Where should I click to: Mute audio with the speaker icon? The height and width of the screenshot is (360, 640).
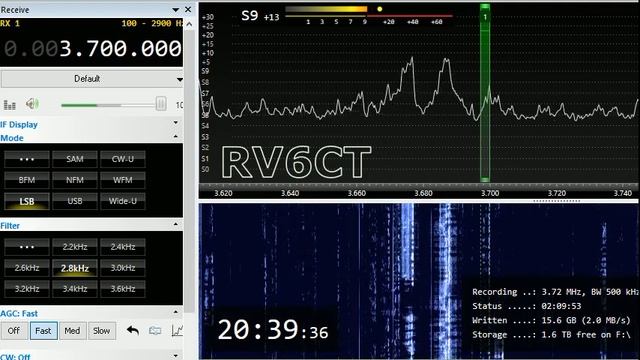click(32, 104)
